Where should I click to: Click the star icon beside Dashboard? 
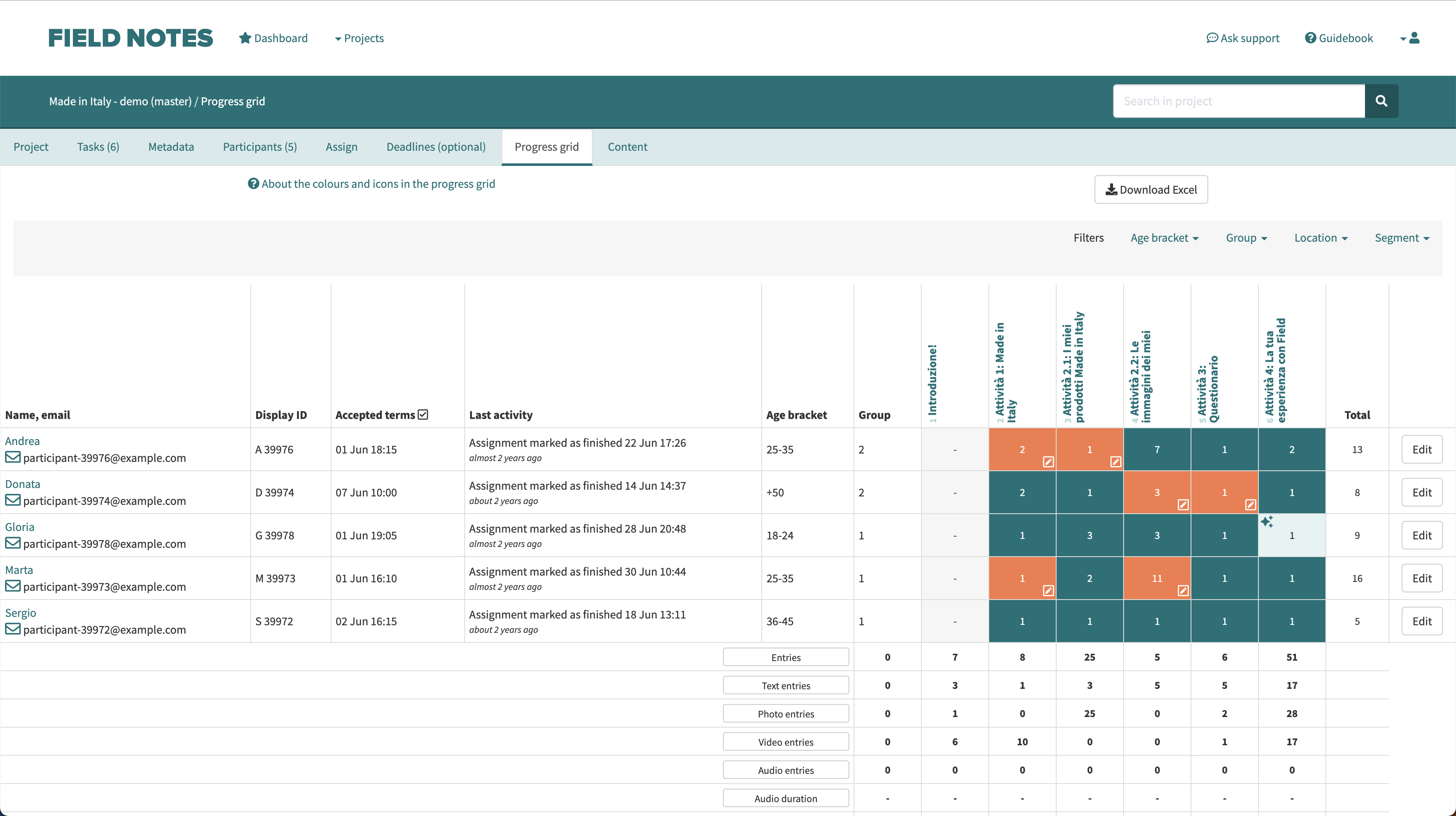(x=245, y=38)
